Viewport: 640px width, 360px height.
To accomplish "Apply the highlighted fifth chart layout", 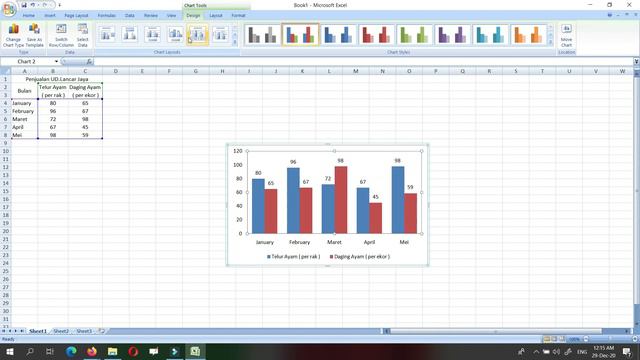I will (x=198, y=35).
